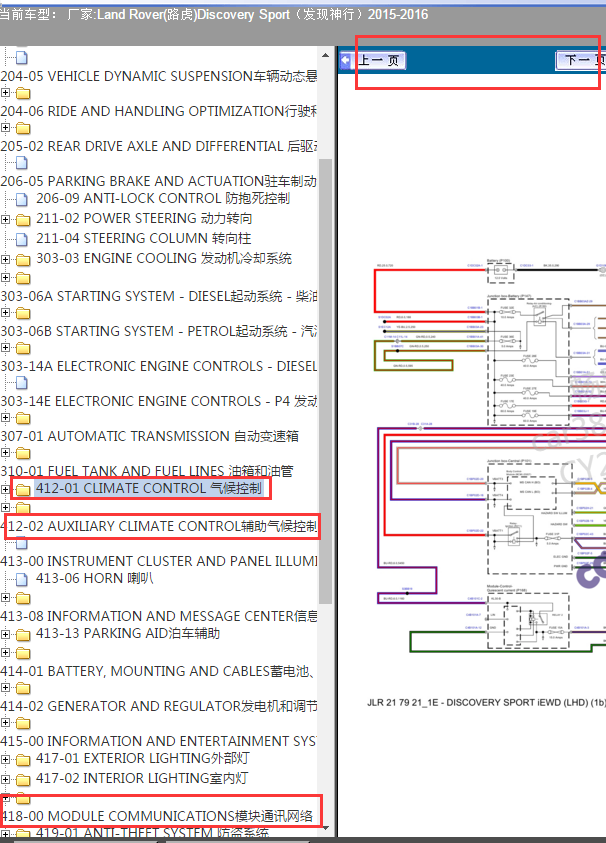The image size is (606, 843).
Task: Click the folder icon for 303-06A STARTING SYSTEM DIESEL
Action: [23, 278]
